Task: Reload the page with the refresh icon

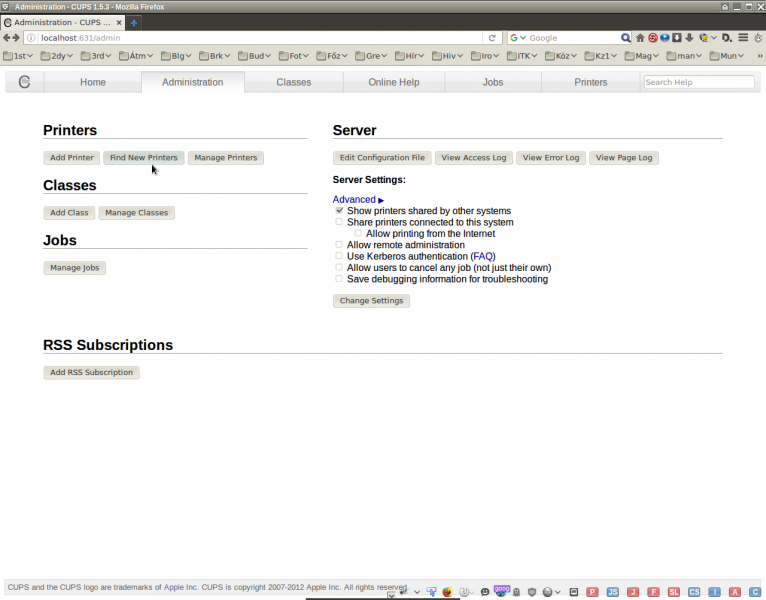Action: pyautogui.click(x=492, y=38)
